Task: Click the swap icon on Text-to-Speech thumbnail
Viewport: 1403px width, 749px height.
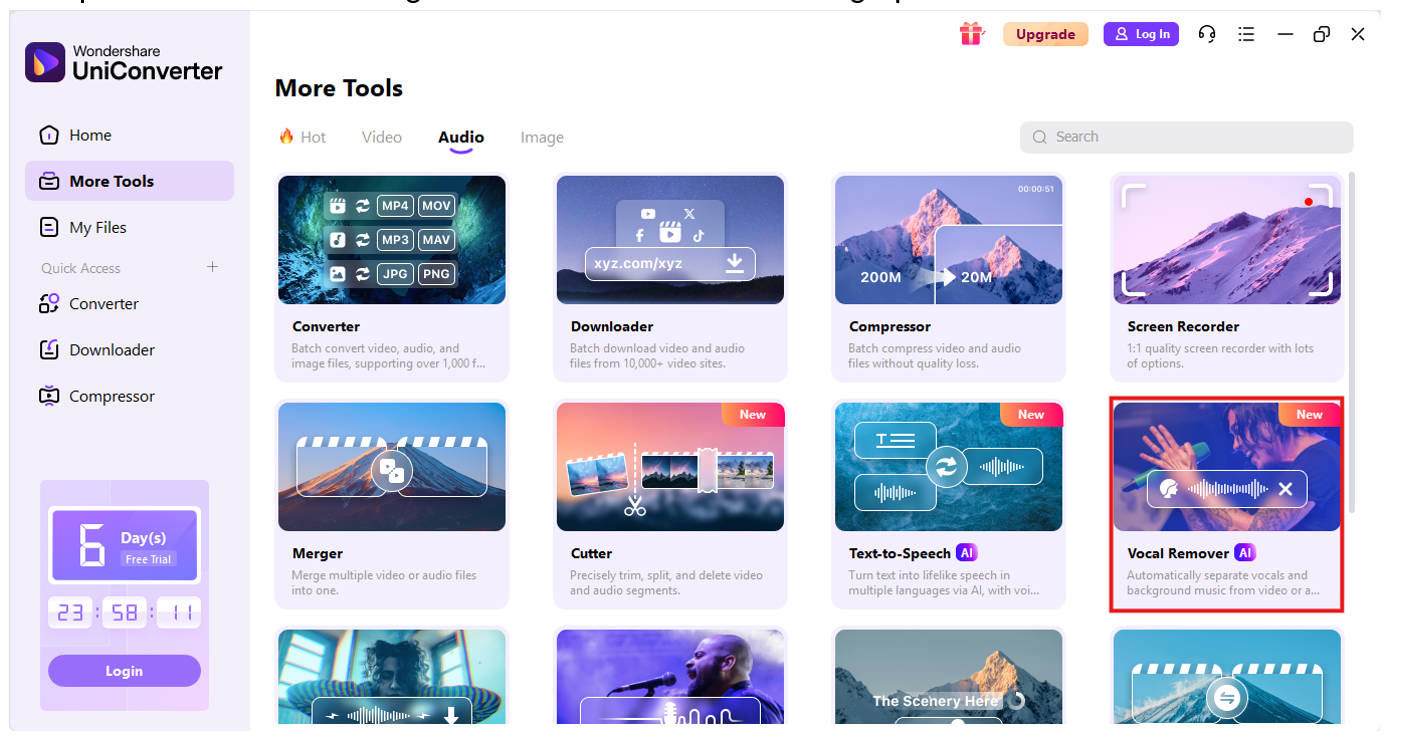Action: click(946, 466)
